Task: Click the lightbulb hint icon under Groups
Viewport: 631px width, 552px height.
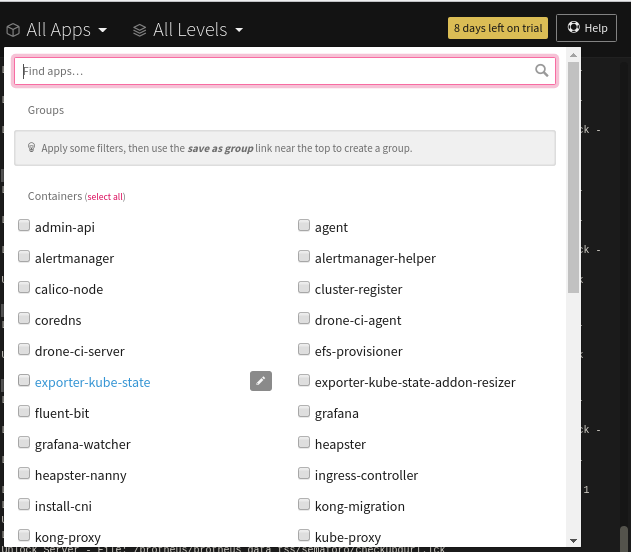Action: coord(32,148)
